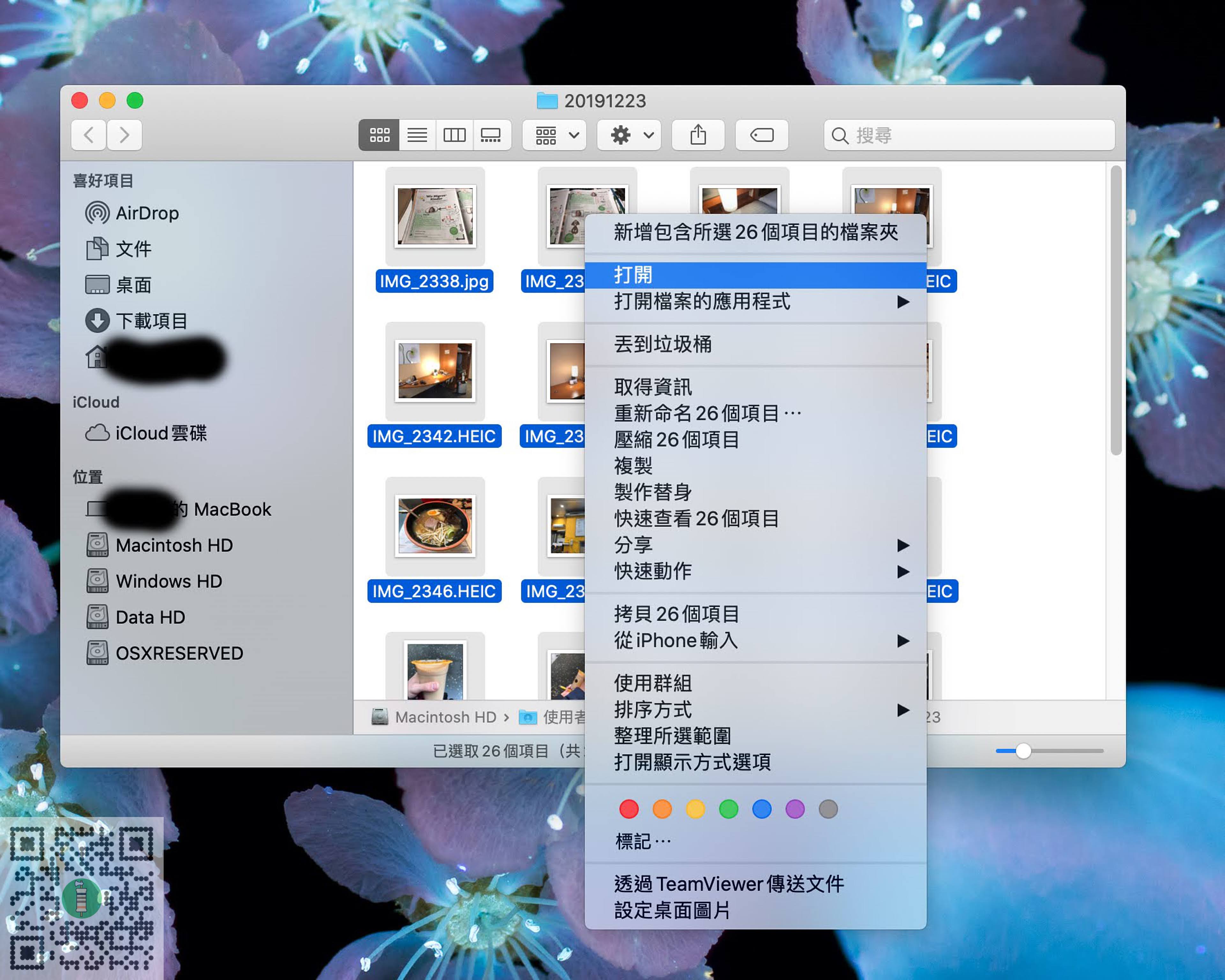Switch to gallery view mode
The image size is (1225, 980).
491,135
